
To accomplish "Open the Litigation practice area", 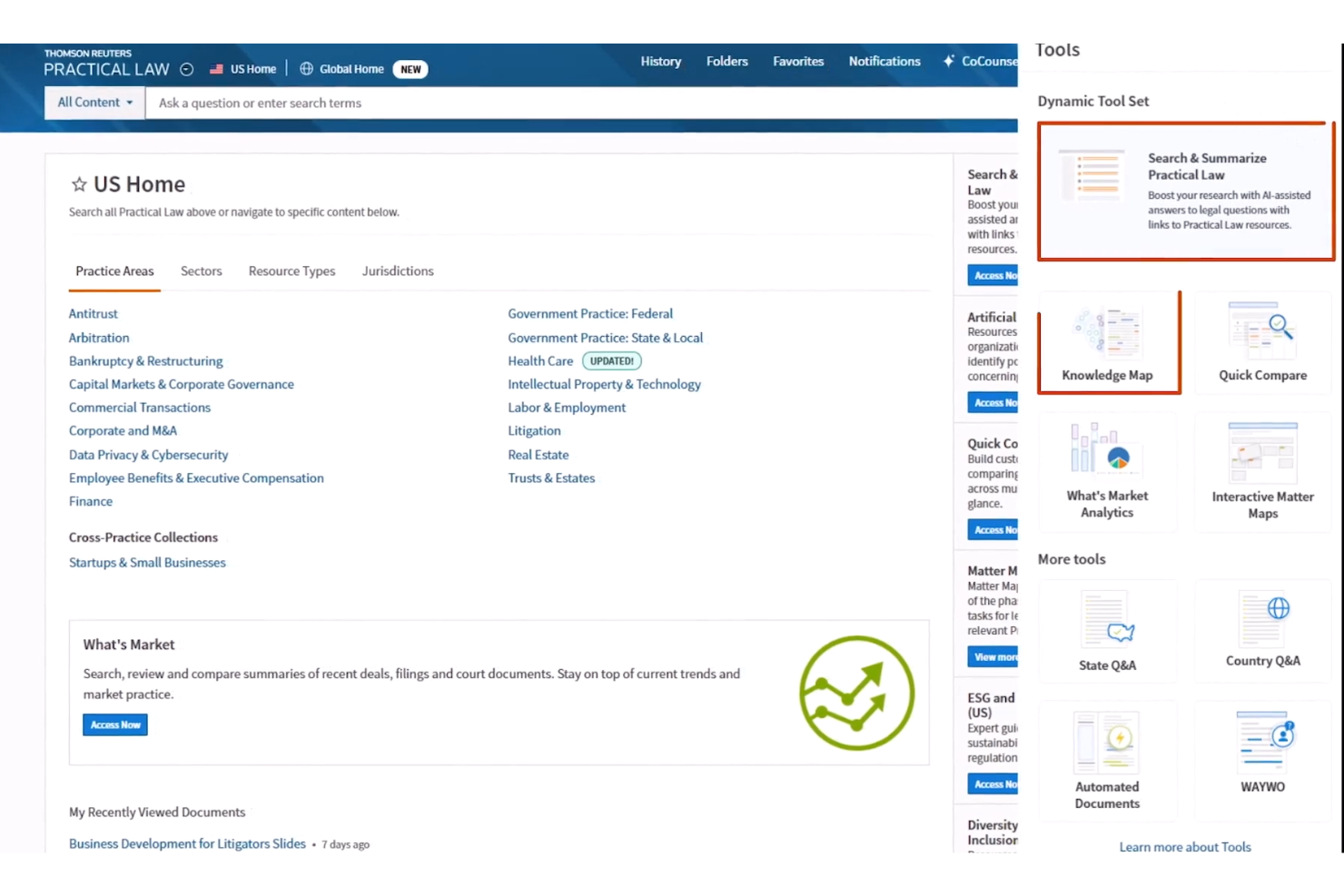I will [534, 430].
